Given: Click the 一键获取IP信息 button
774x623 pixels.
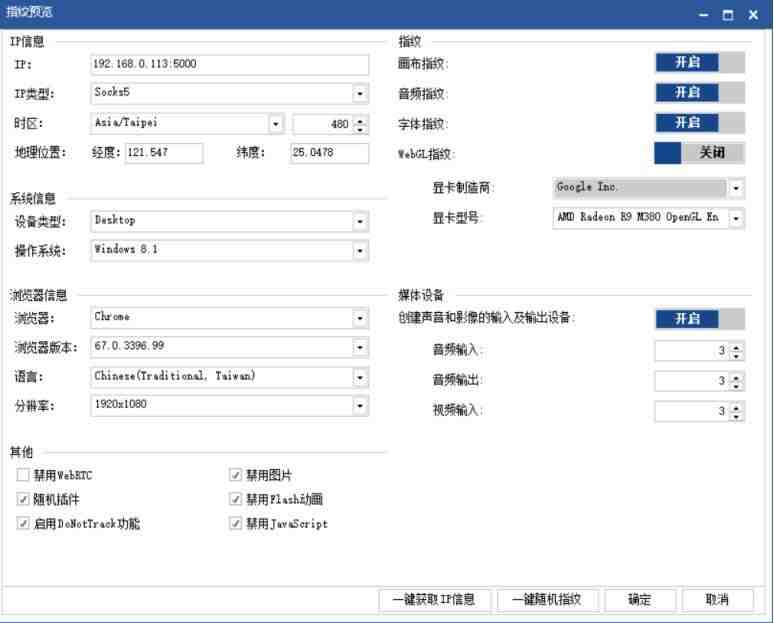Looking at the screenshot, I should tap(434, 600).
